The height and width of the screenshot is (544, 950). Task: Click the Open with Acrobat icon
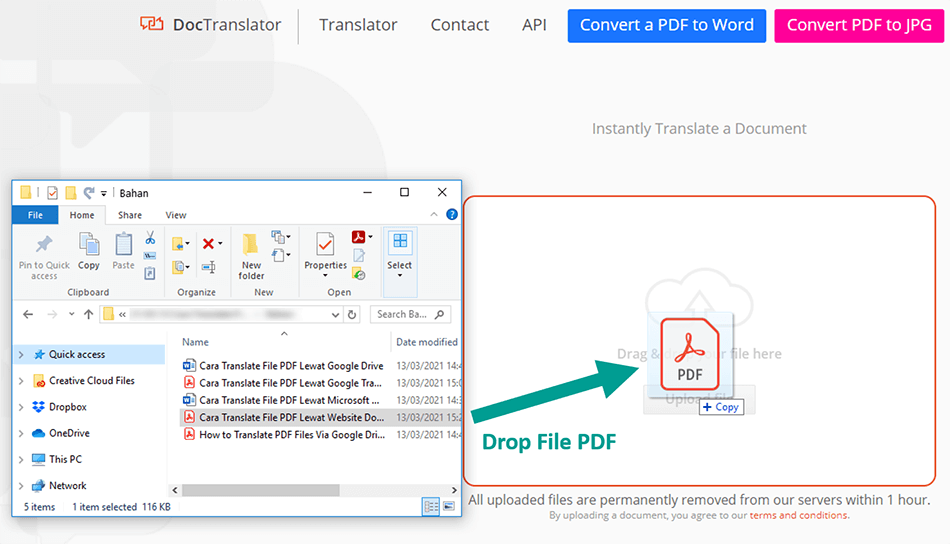(x=359, y=237)
